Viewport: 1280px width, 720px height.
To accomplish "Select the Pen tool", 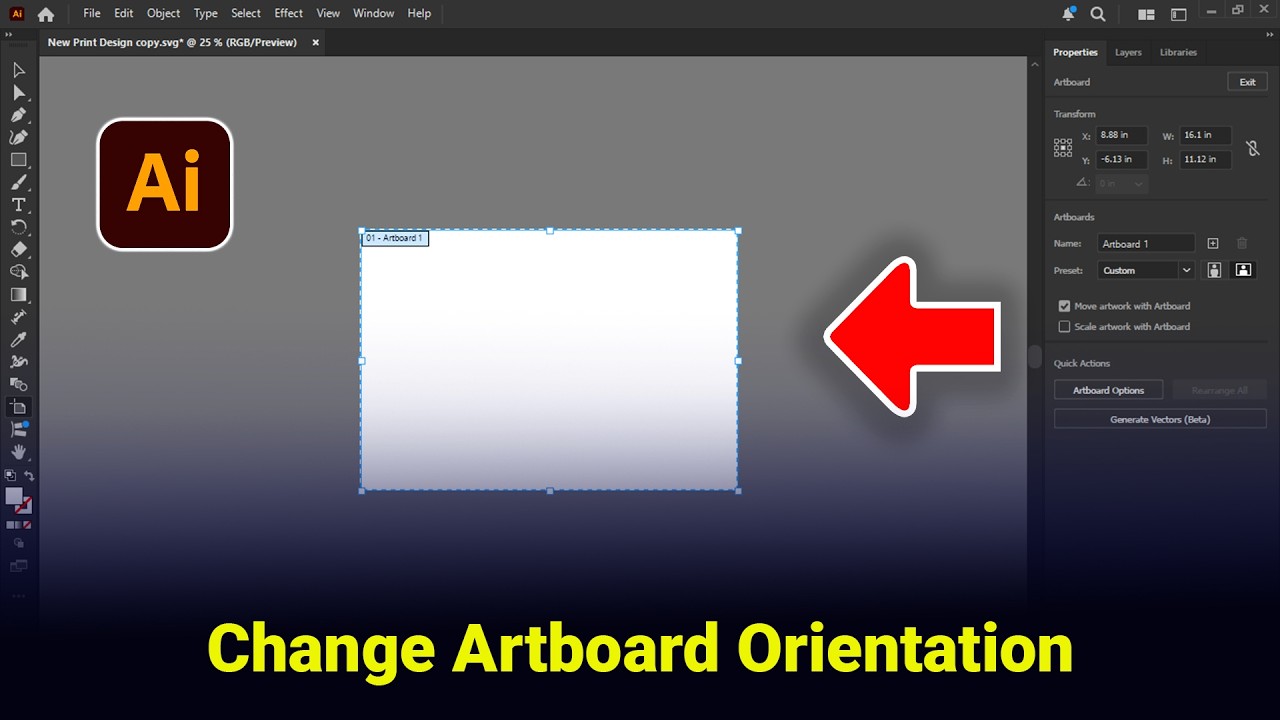I will 19,115.
